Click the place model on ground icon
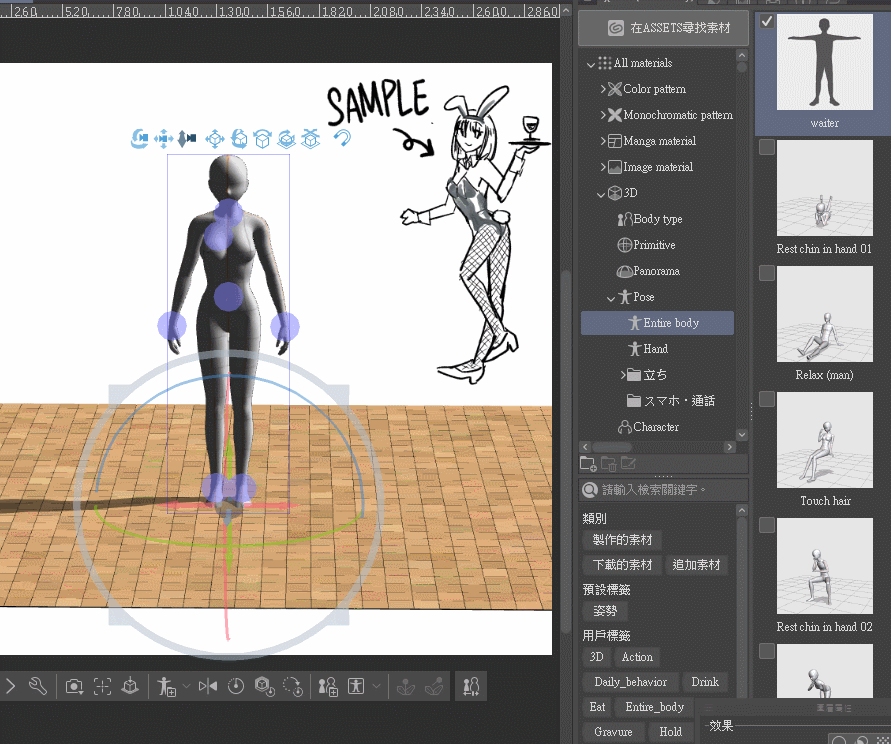 [x=130, y=686]
